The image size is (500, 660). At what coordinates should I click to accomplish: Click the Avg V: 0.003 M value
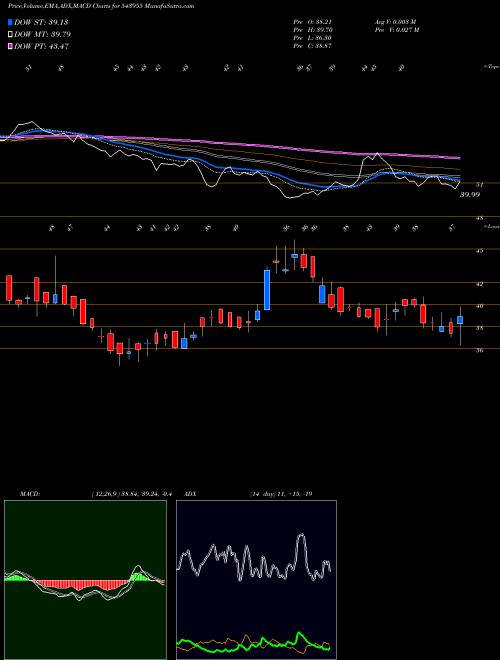point(395,22)
